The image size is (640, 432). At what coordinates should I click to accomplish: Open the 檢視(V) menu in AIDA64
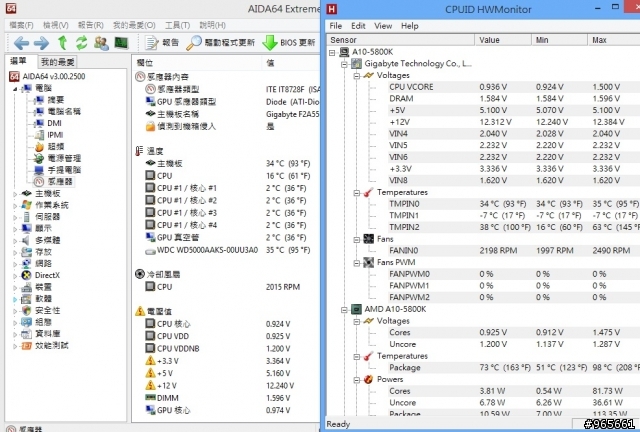[56, 25]
